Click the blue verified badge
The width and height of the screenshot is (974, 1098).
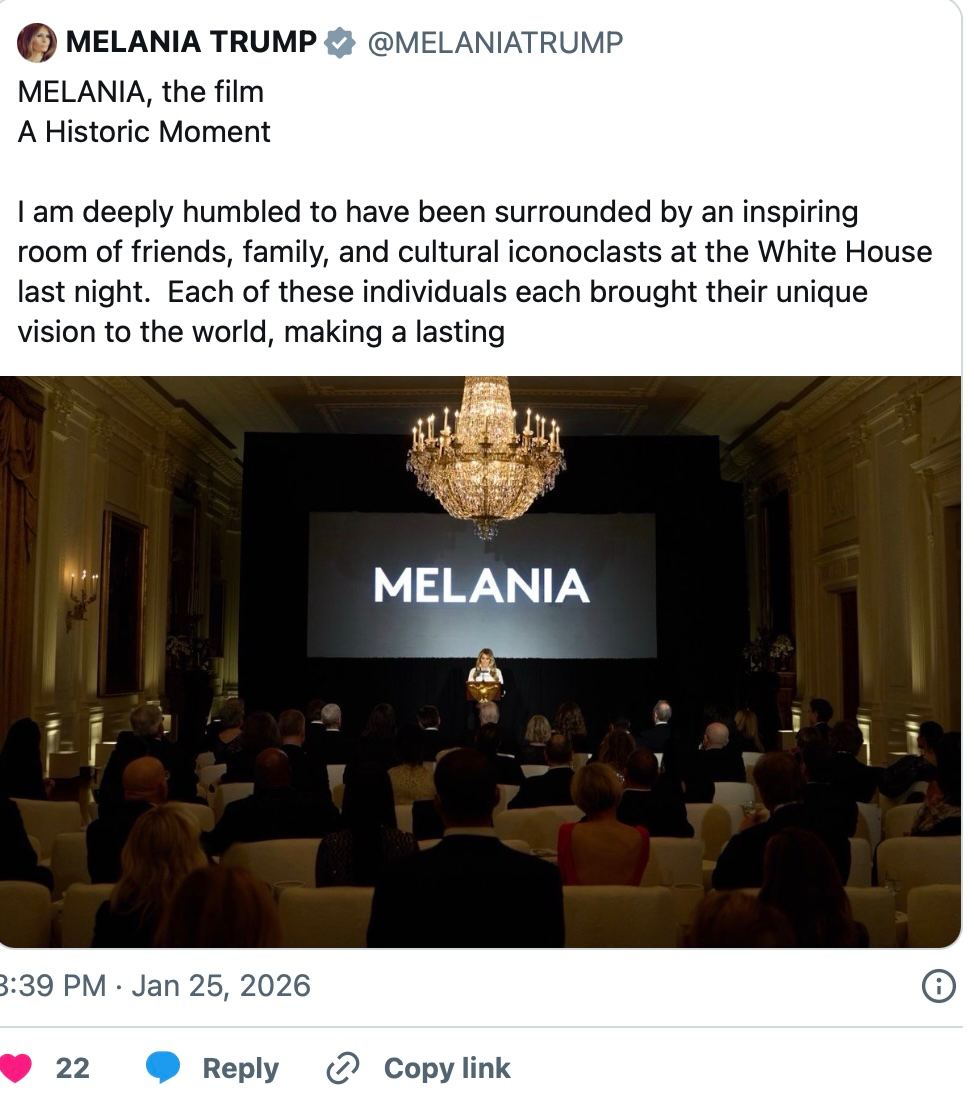pos(341,42)
